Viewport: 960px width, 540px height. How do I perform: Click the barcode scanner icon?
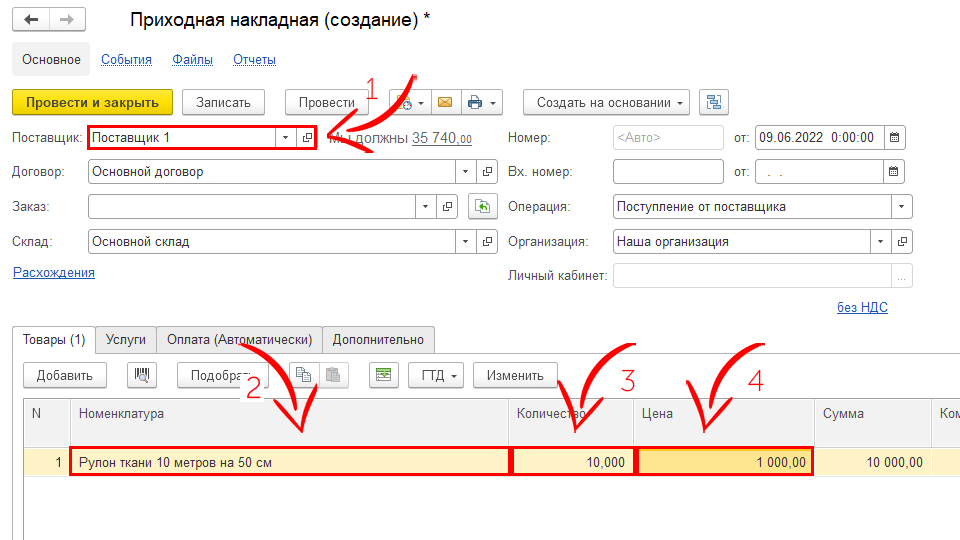pos(142,375)
